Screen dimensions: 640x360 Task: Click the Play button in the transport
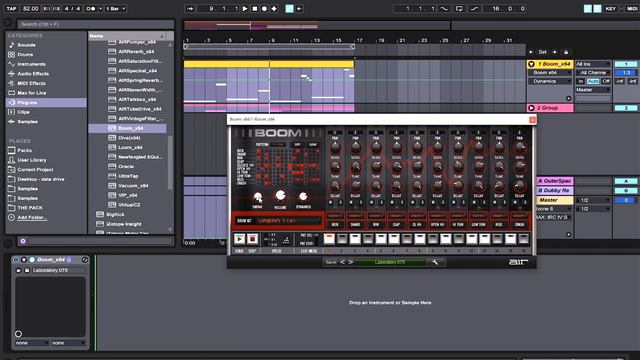tap(245, 8)
